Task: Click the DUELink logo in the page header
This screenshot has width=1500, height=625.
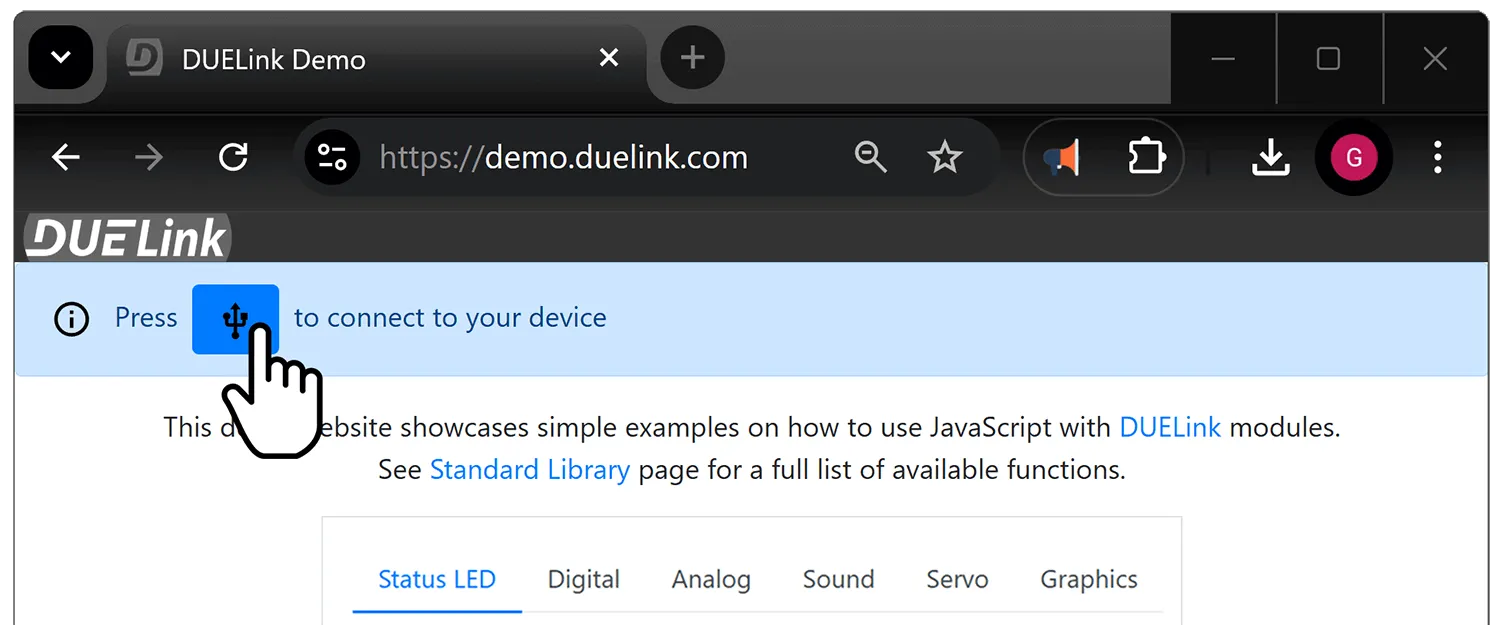Action: [x=125, y=237]
